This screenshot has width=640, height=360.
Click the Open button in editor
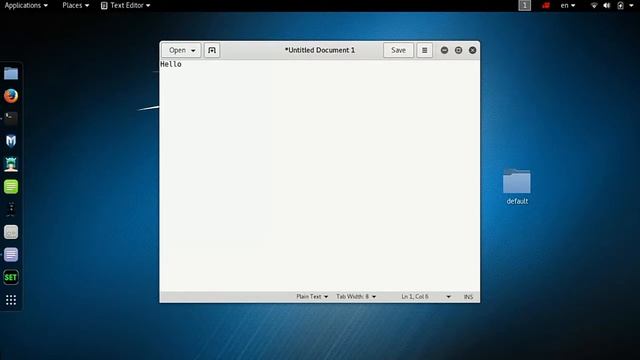click(181, 50)
